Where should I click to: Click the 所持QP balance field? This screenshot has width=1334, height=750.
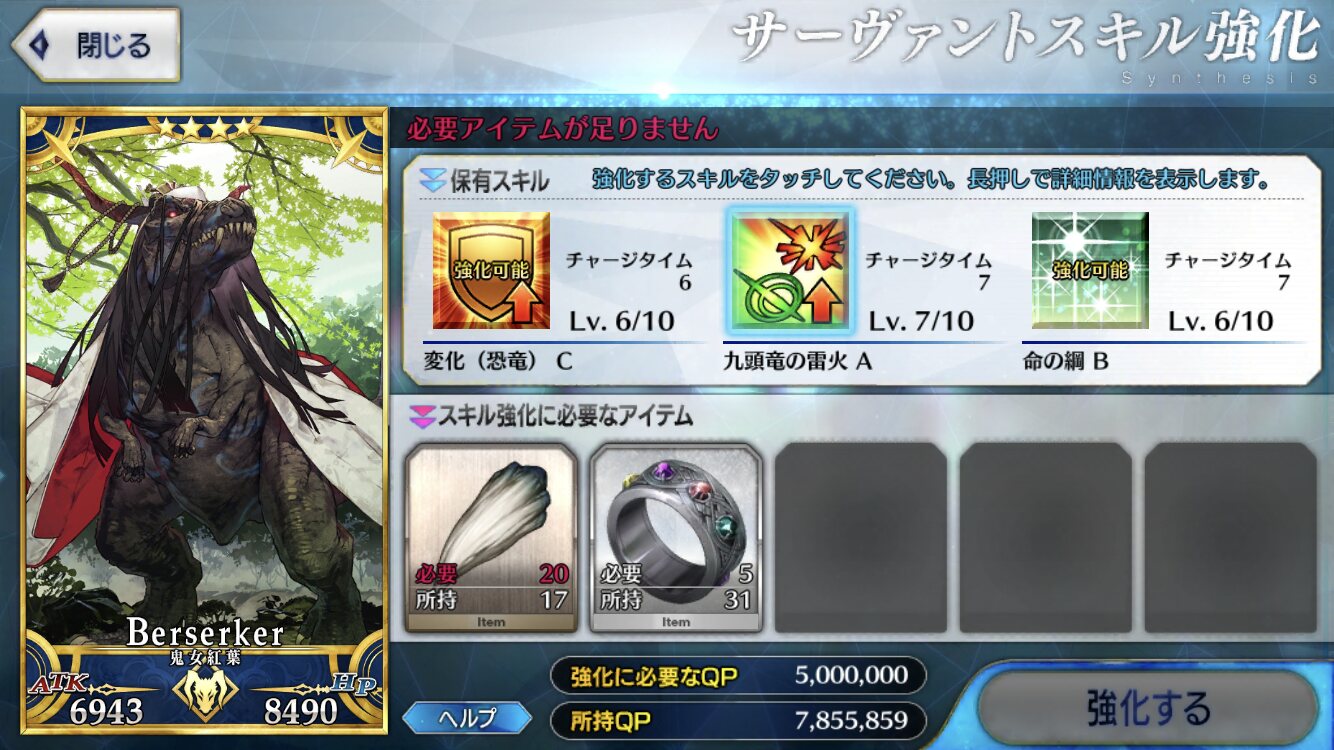(x=738, y=720)
